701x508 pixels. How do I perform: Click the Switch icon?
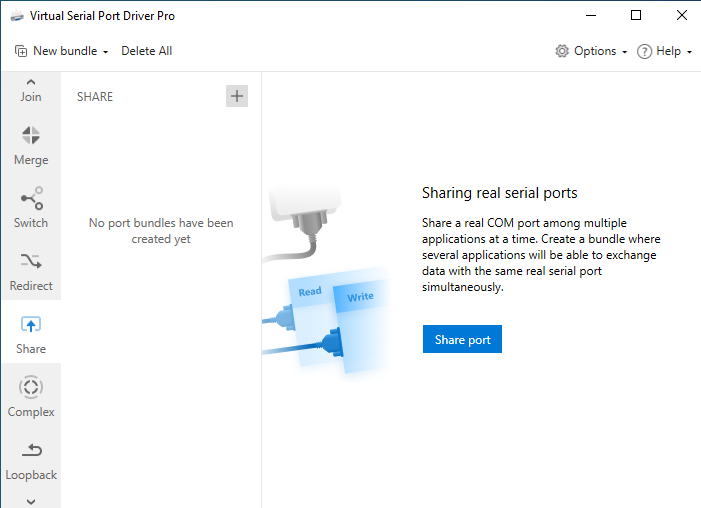pyautogui.click(x=32, y=198)
